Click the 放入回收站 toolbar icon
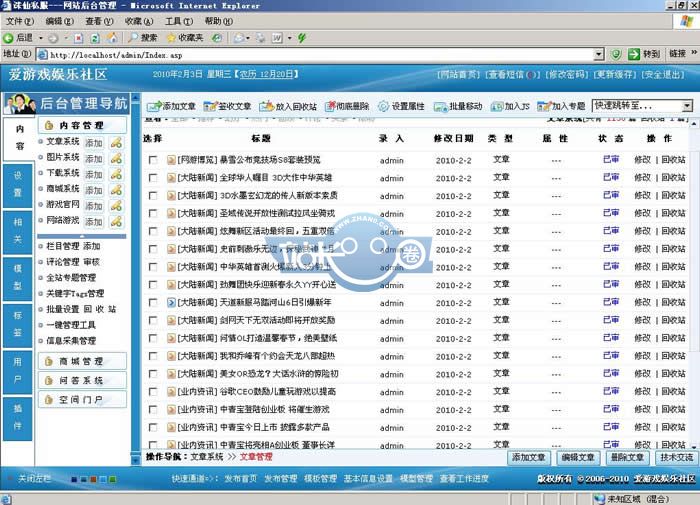The width and height of the screenshot is (700, 505). pyautogui.click(x=267, y=106)
